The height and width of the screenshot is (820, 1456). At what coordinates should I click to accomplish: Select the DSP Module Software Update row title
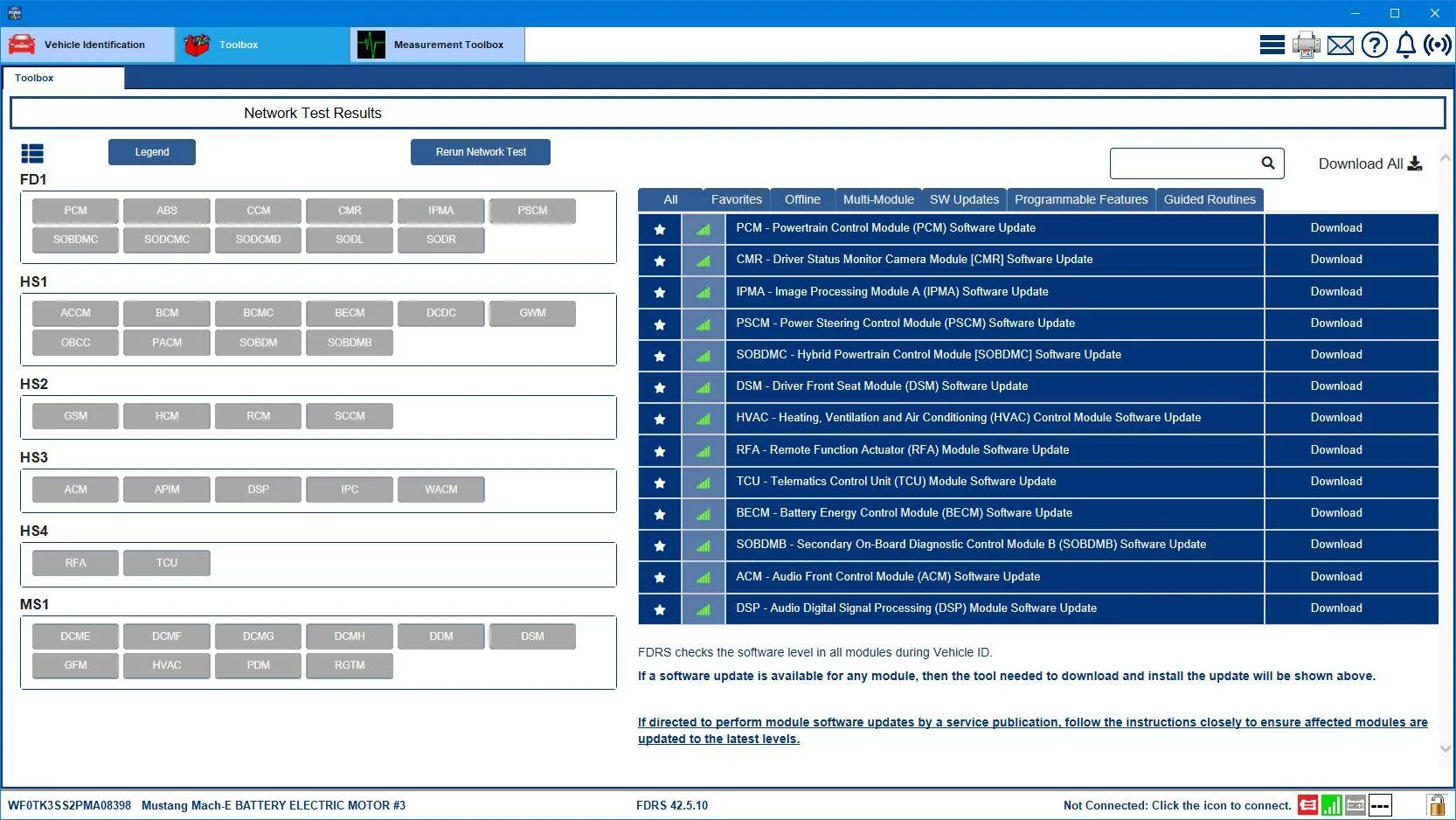tap(916, 608)
